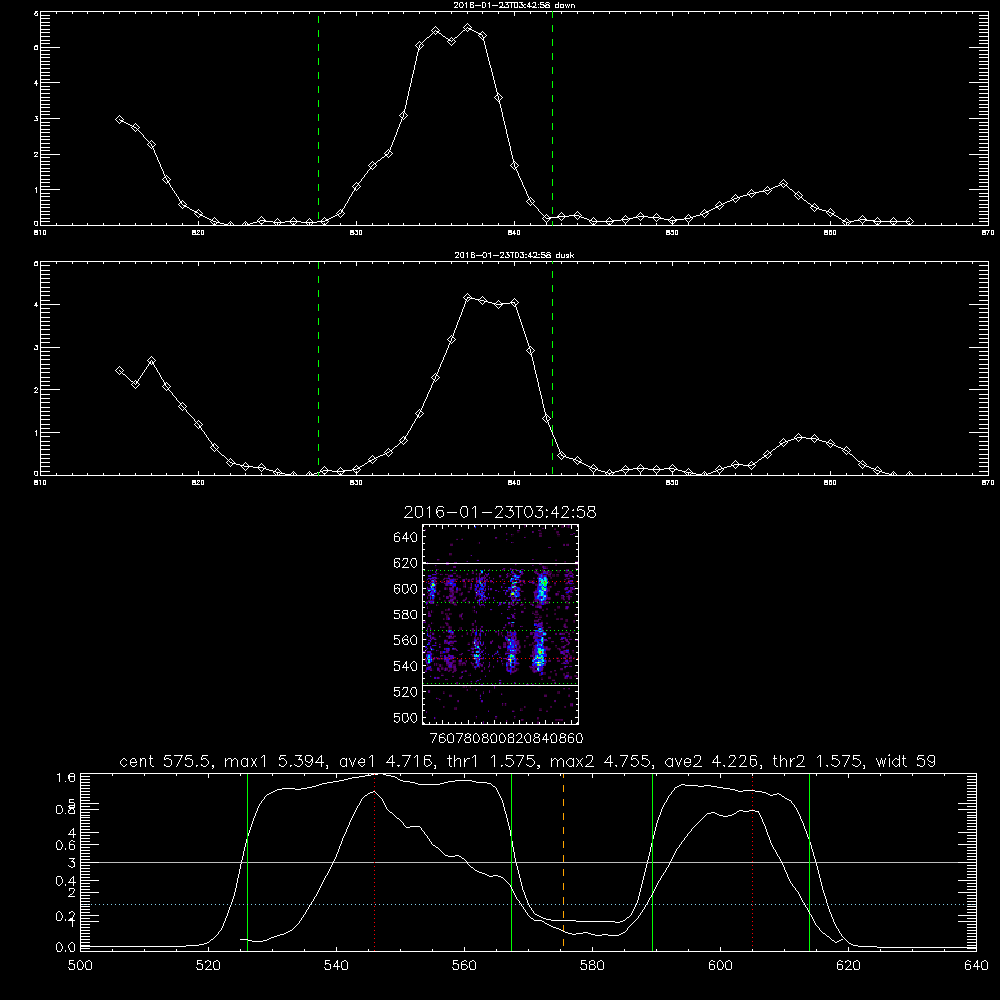The height and width of the screenshot is (1000, 1000).
Task: Click '540' on the spectral image y-axis
Action: tap(406, 666)
